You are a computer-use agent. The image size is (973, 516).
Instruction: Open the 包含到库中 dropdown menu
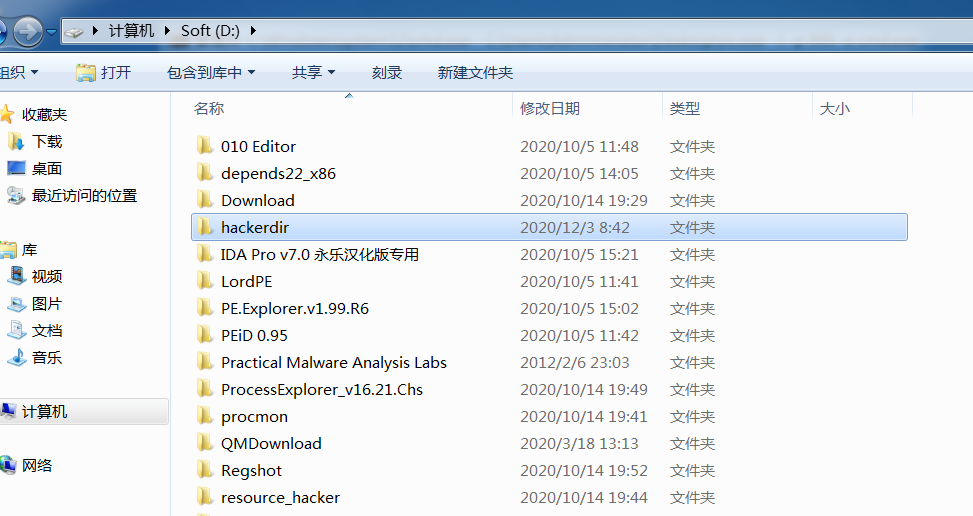tap(211, 73)
